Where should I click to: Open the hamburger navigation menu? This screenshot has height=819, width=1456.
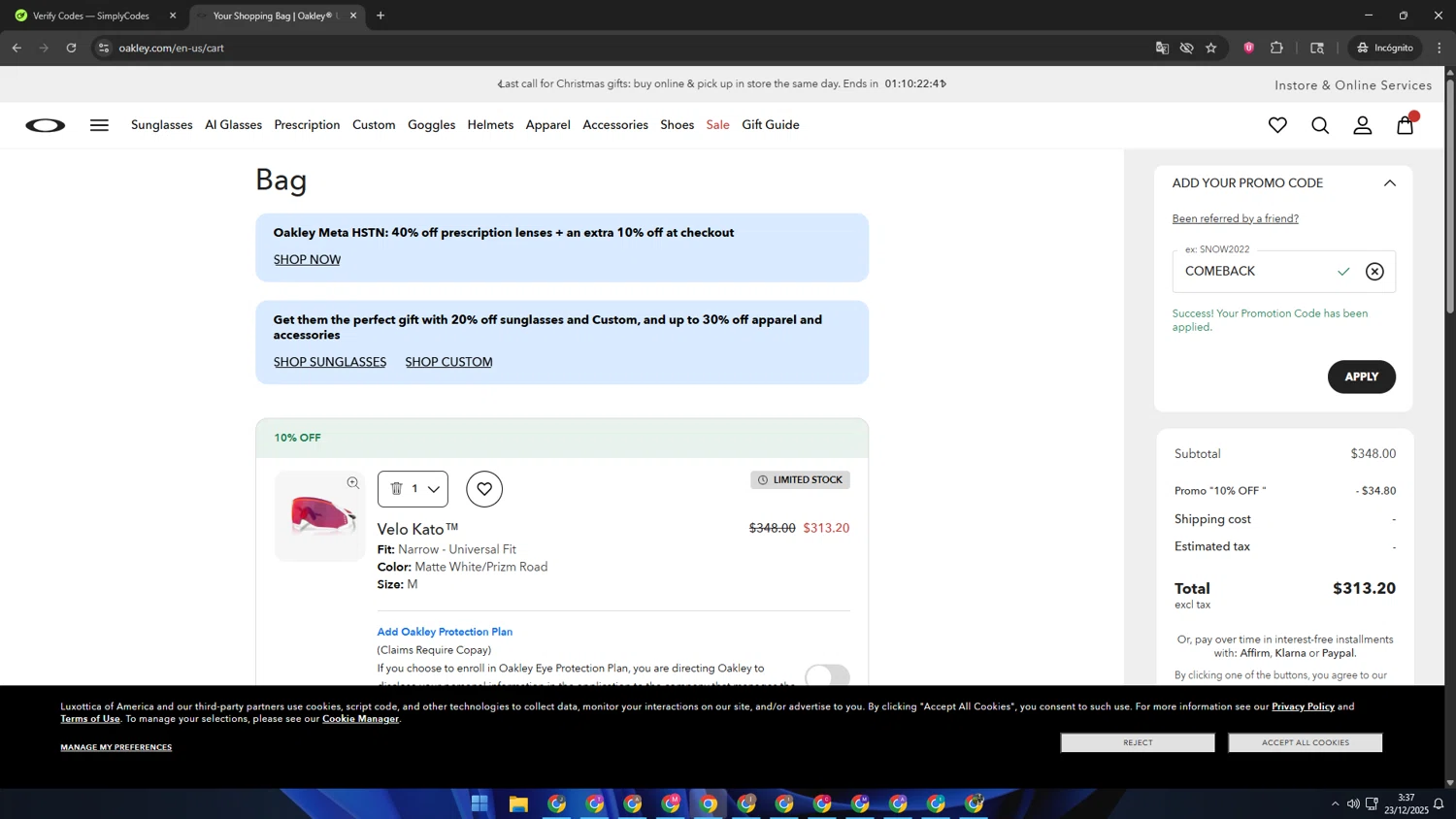(x=99, y=125)
